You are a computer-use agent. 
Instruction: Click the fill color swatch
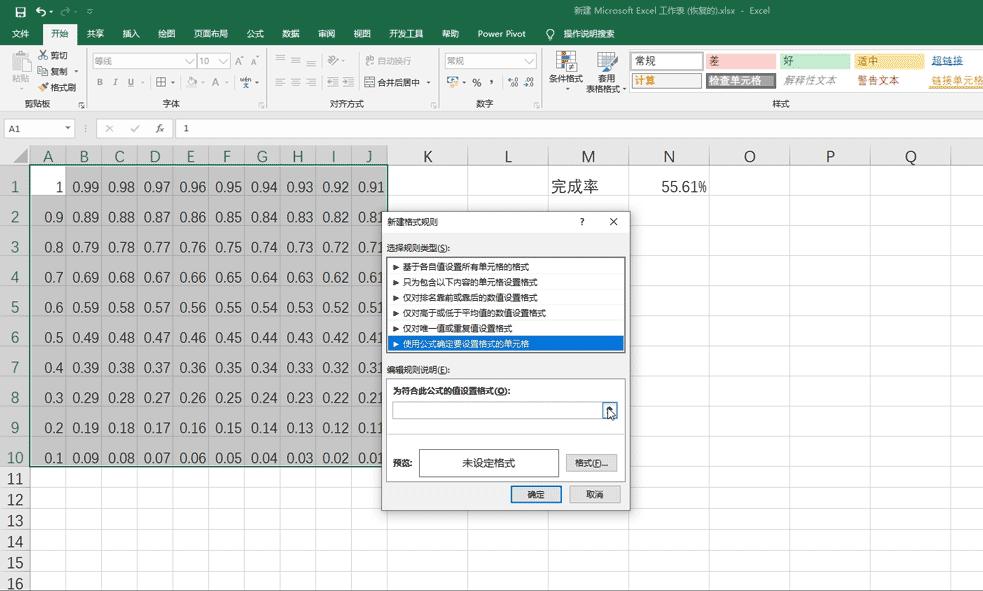pos(192,82)
